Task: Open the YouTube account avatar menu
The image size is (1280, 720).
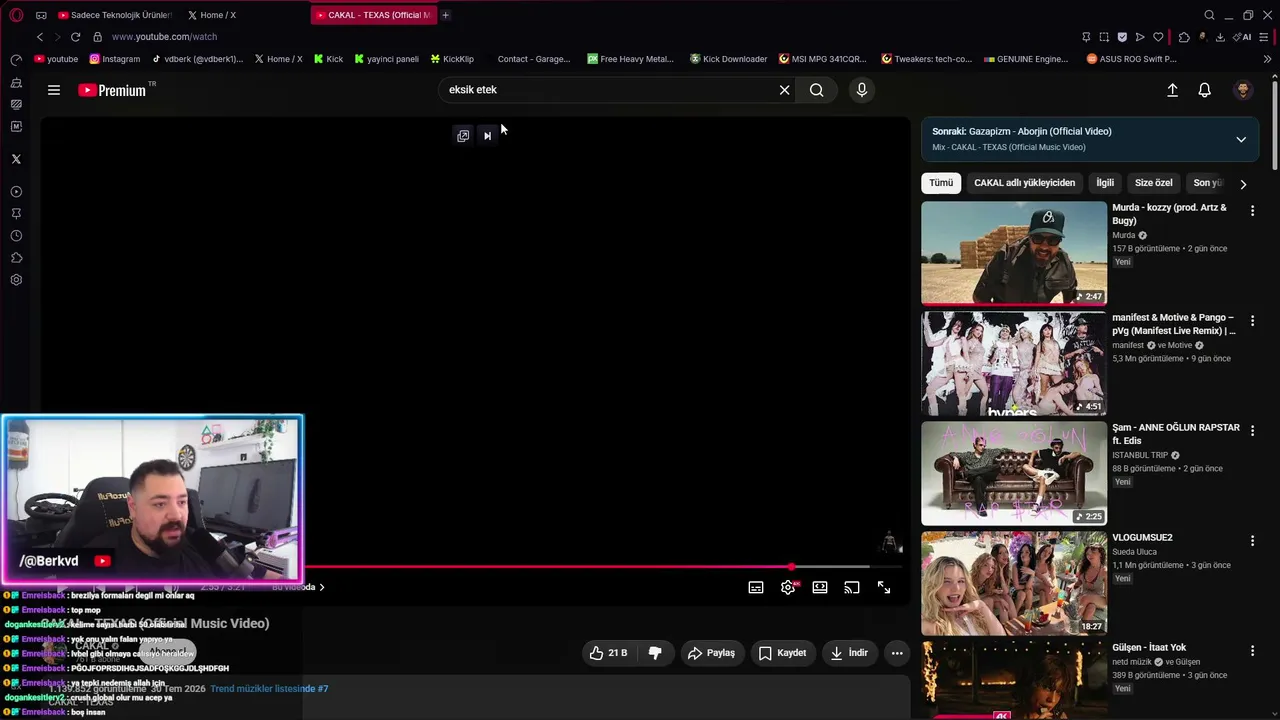Action: [x=1243, y=90]
